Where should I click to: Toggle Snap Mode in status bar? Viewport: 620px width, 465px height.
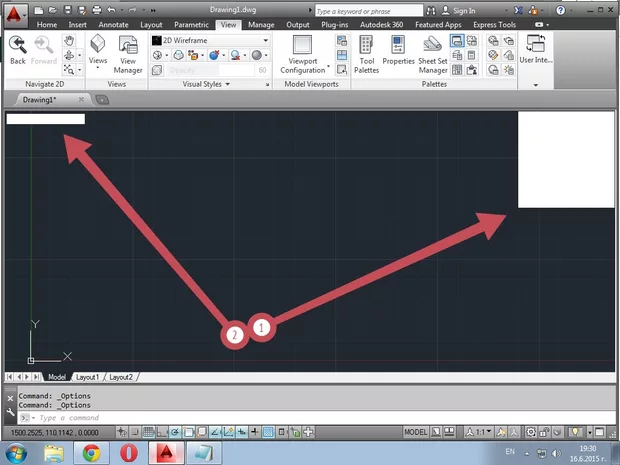point(135,432)
